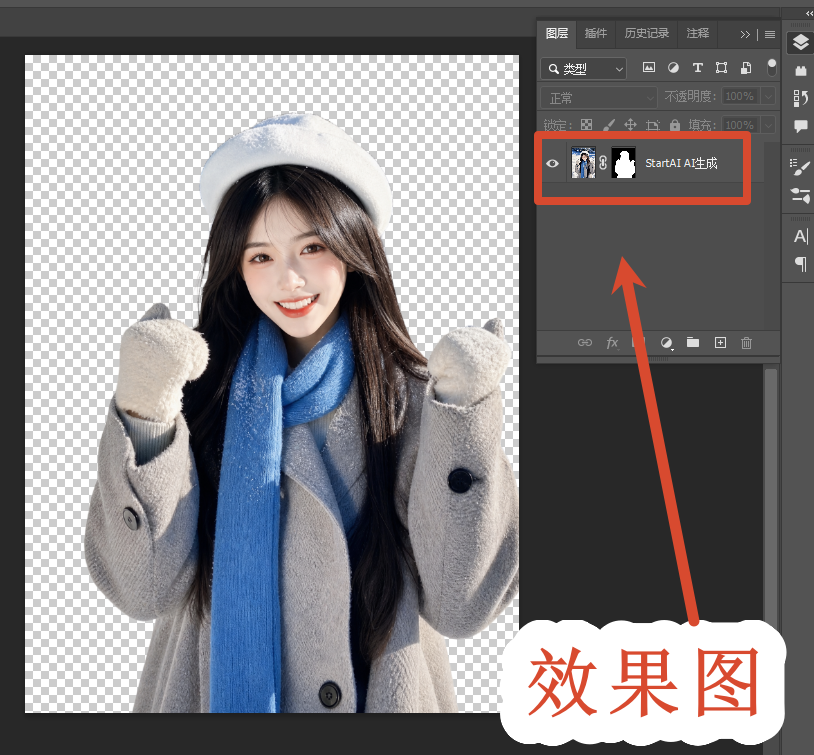The width and height of the screenshot is (814, 755).
Task: Open the Character panel icon
Action: 800,236
